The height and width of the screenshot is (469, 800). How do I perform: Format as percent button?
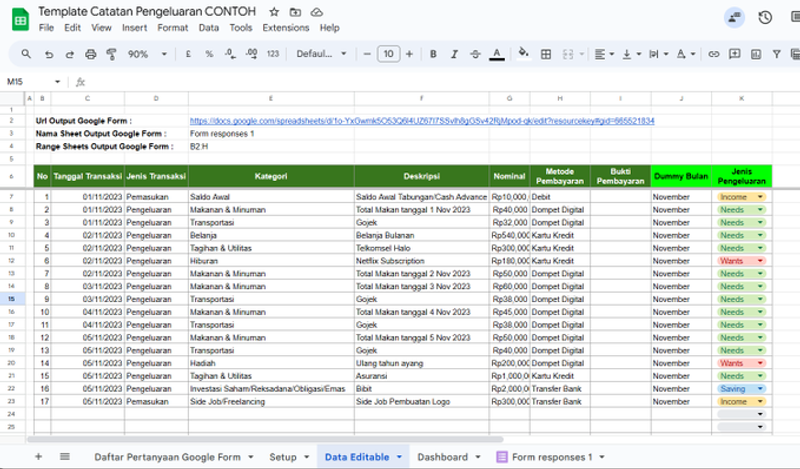coord(209,54)
